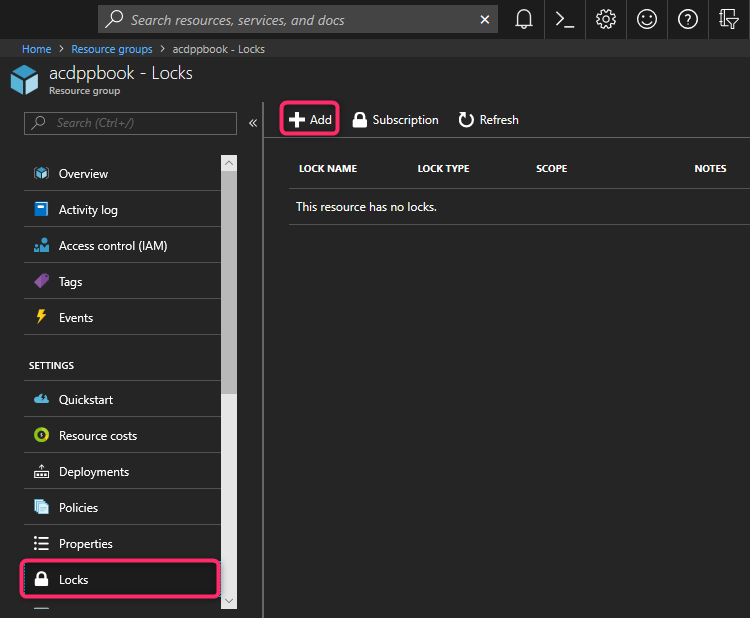Screen dimensions: 750x618
Task: Click the feedback smiley icon
Action: pyautogui.click(x=646, y=19)
